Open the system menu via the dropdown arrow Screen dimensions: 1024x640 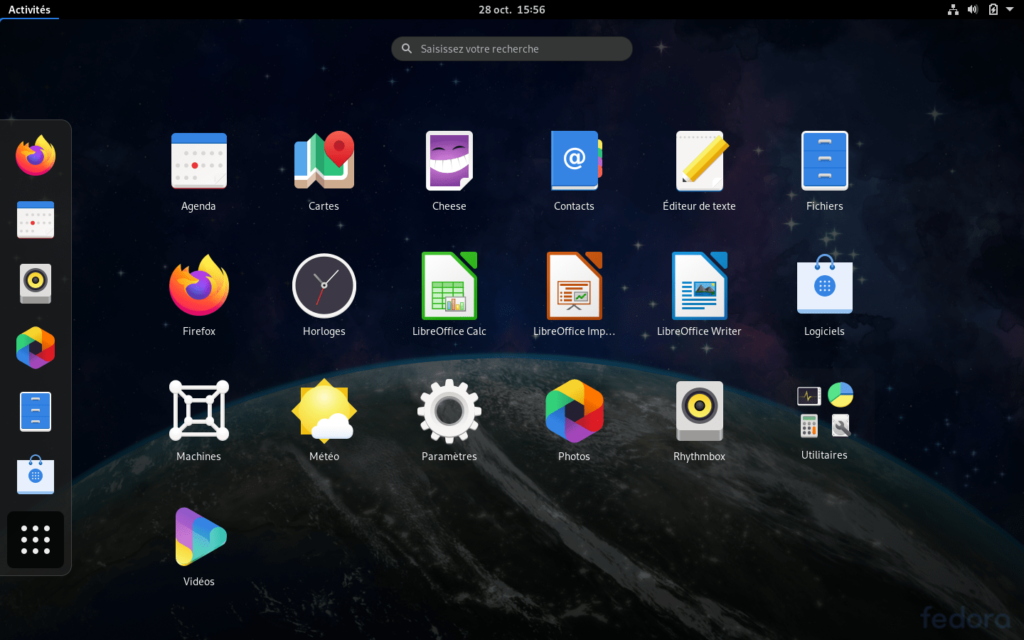1010,9
